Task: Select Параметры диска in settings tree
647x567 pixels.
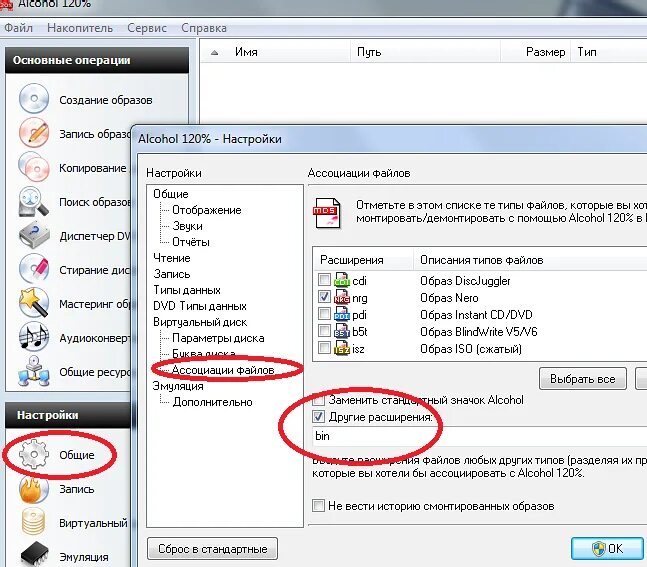Action: [218, 338]
